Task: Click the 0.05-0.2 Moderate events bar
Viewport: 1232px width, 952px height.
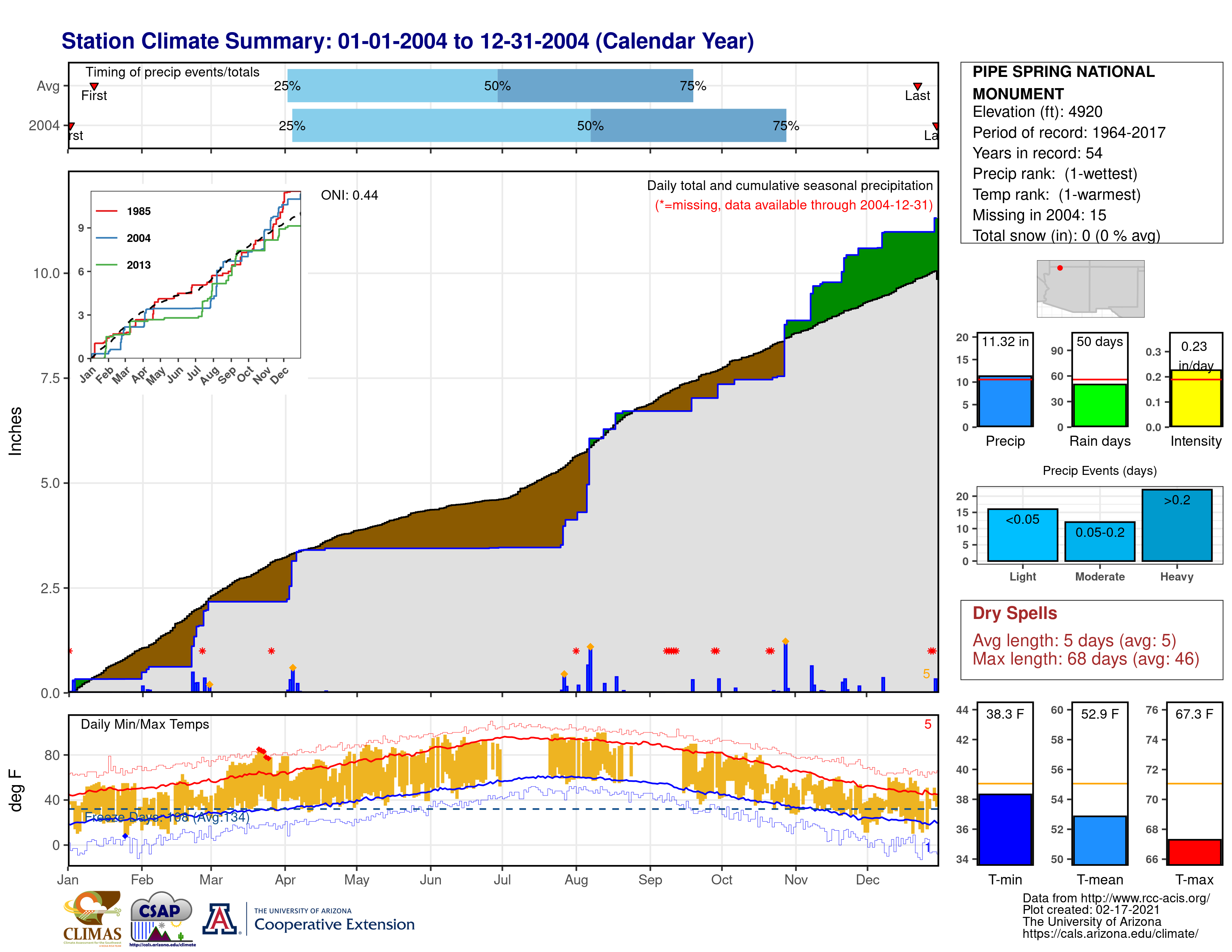Action: coord(1099,541)
